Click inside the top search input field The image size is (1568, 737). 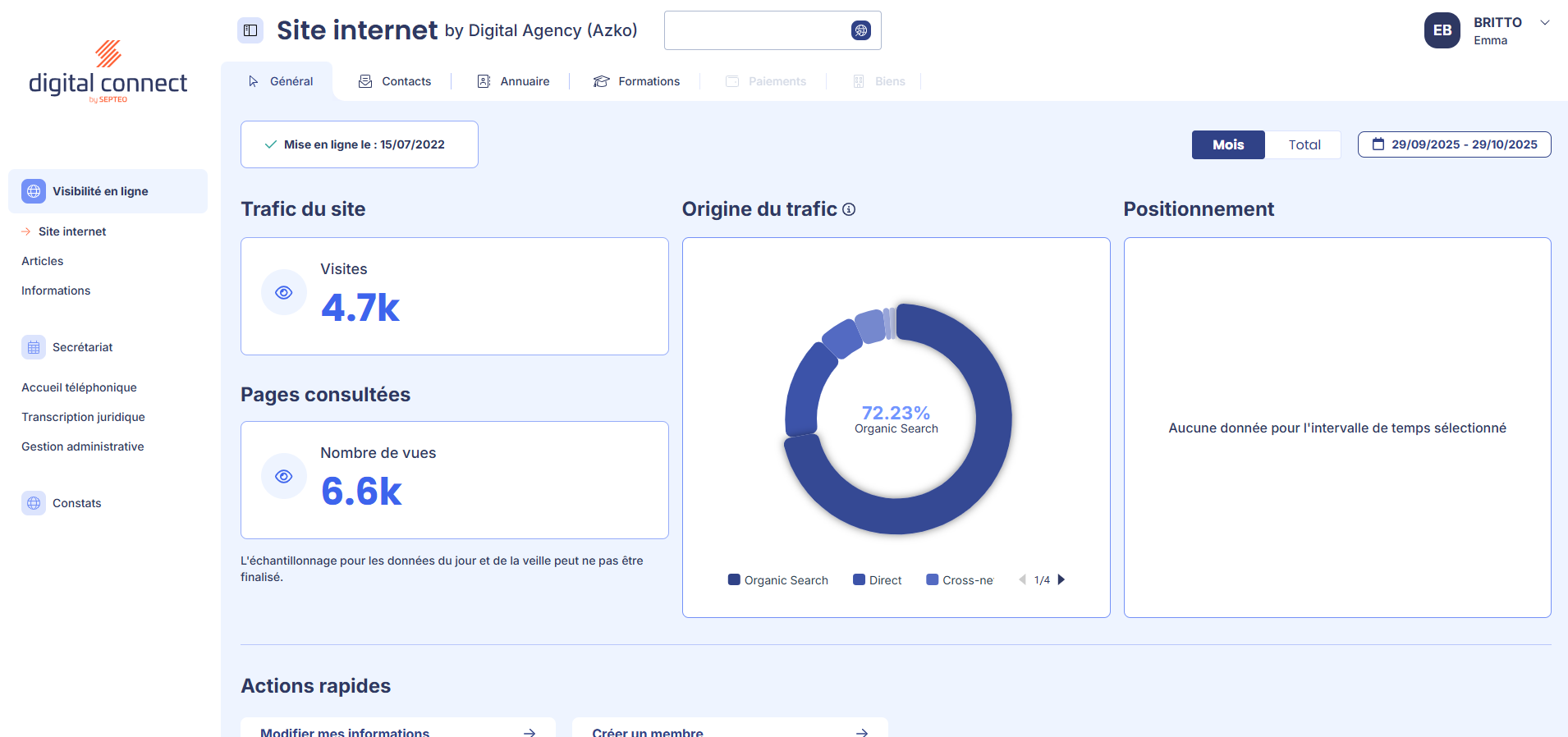755,30
